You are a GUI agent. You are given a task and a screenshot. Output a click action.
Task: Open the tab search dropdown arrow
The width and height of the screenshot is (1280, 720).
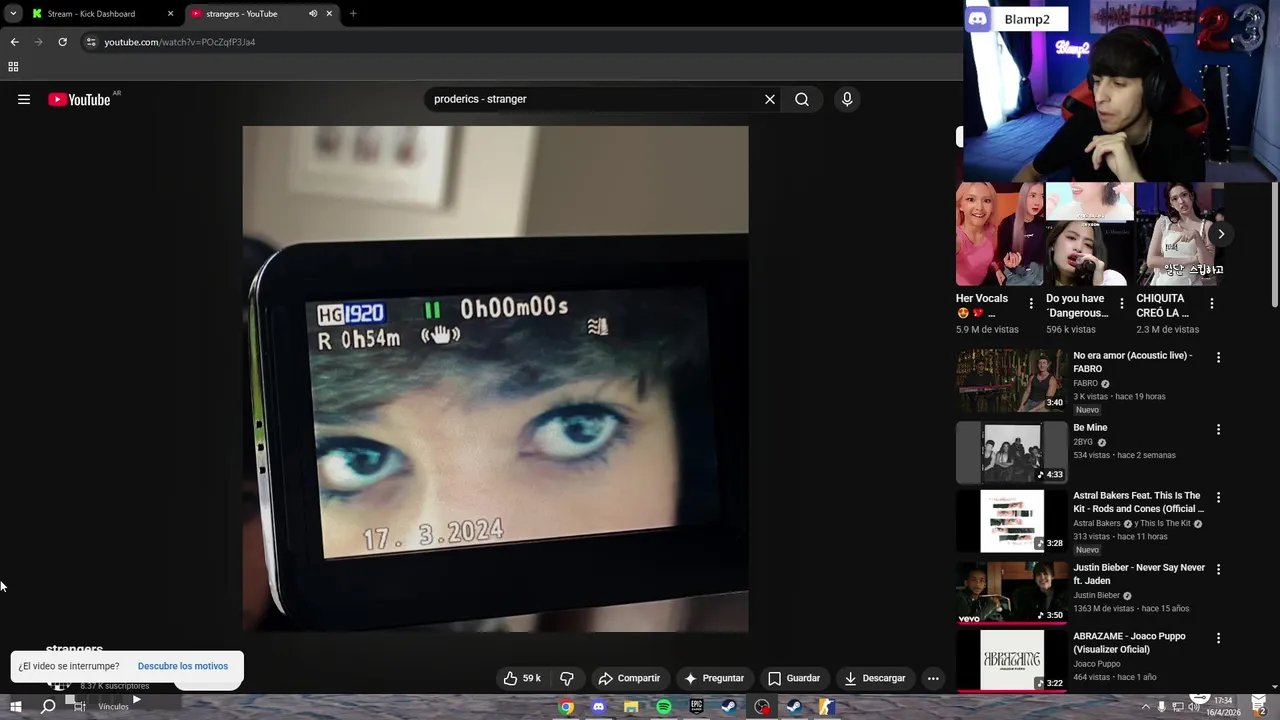(x=13, y=14)
